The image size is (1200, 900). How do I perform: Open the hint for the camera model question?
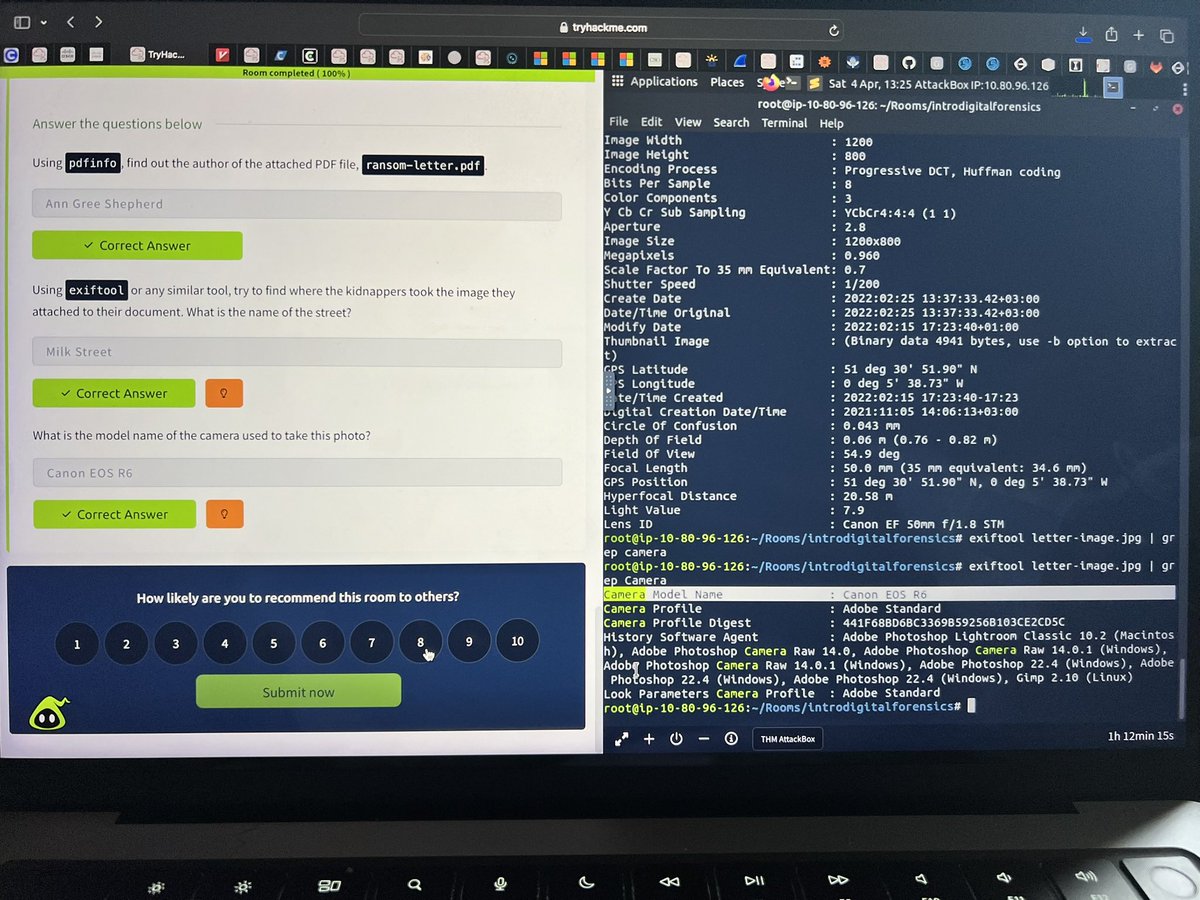click(224, 514)
